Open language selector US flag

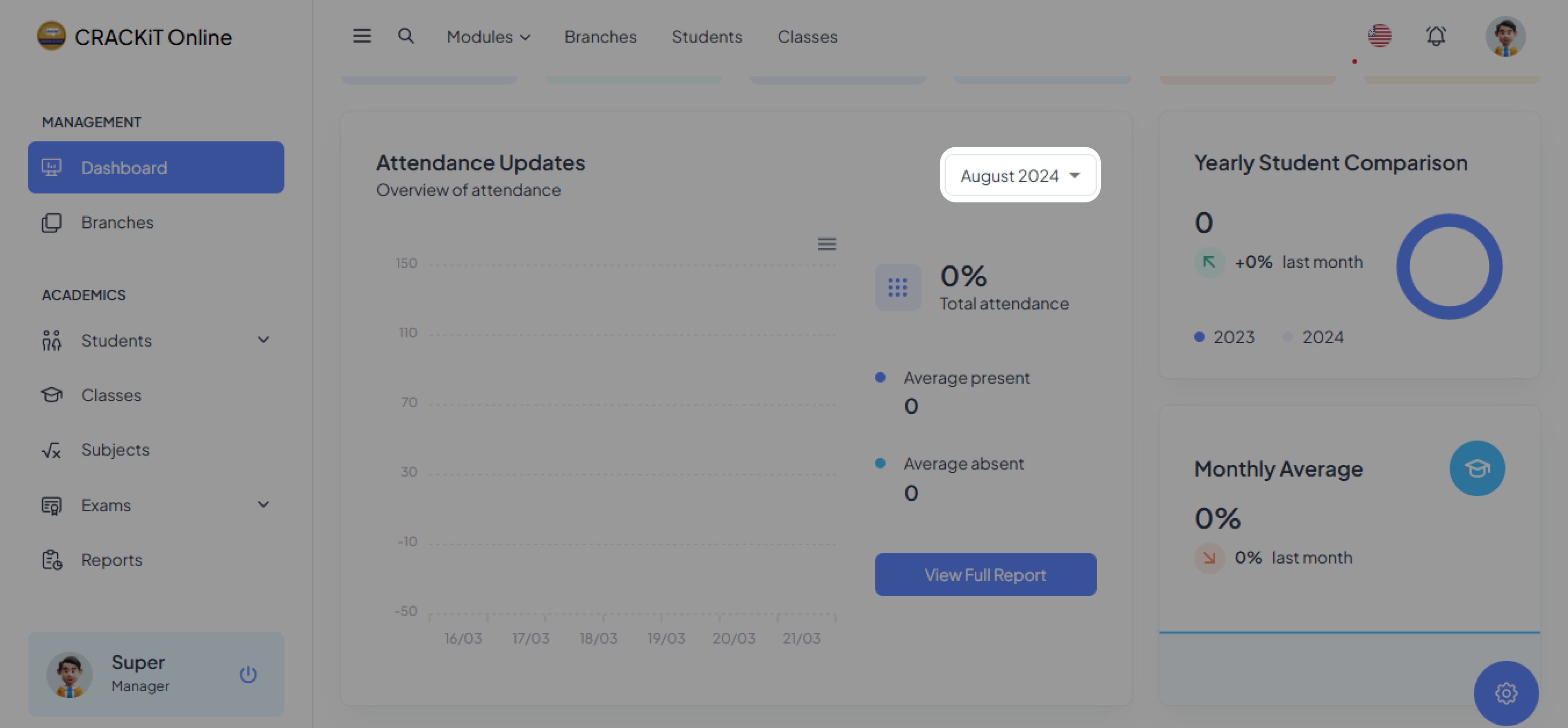1379,36
